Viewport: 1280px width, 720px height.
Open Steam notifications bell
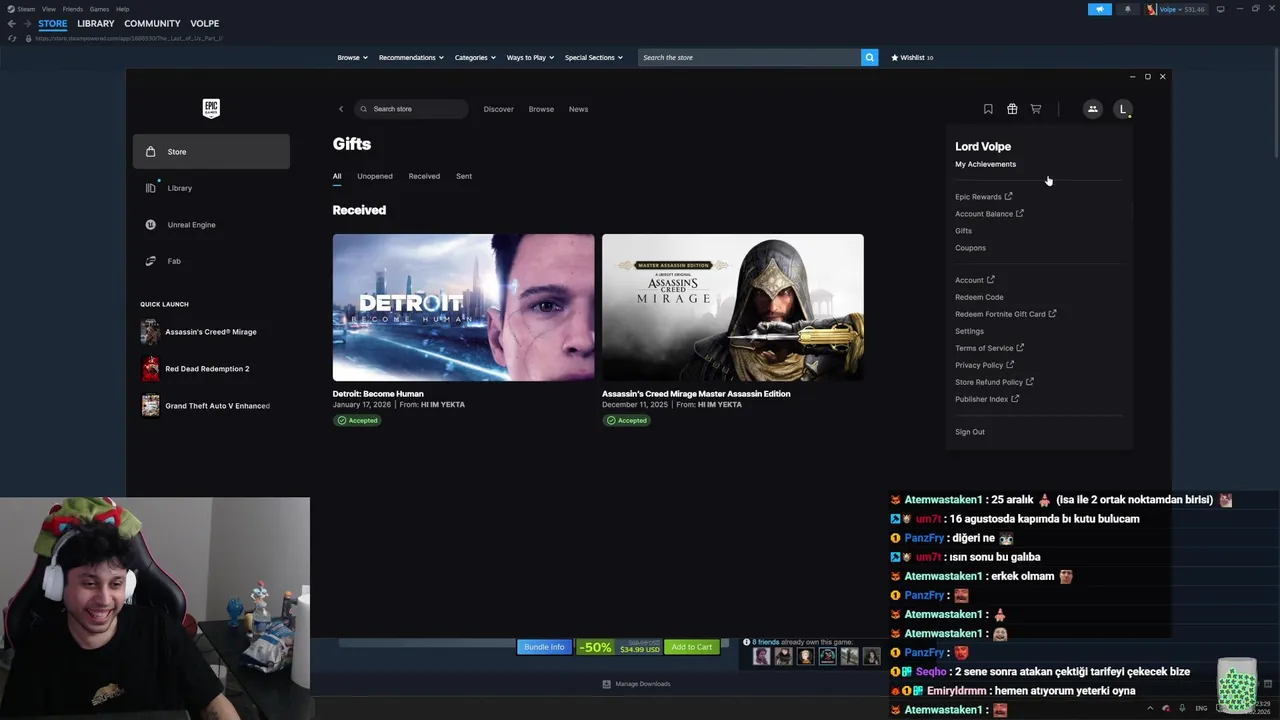(x=1128, y=9)
